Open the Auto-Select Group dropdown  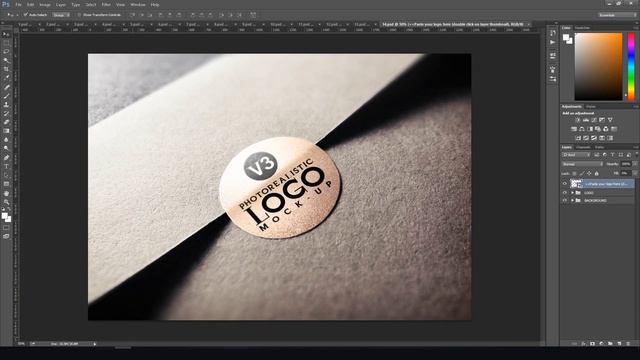tap(61, 15)
